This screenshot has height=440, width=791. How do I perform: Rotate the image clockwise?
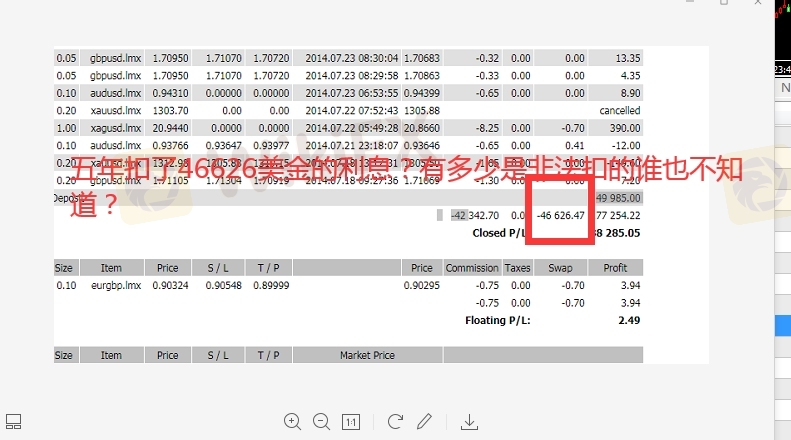pos(395,421)
